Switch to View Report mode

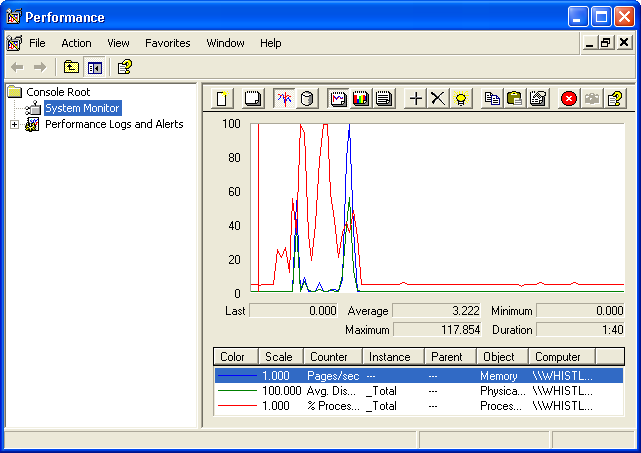point(384,98)
